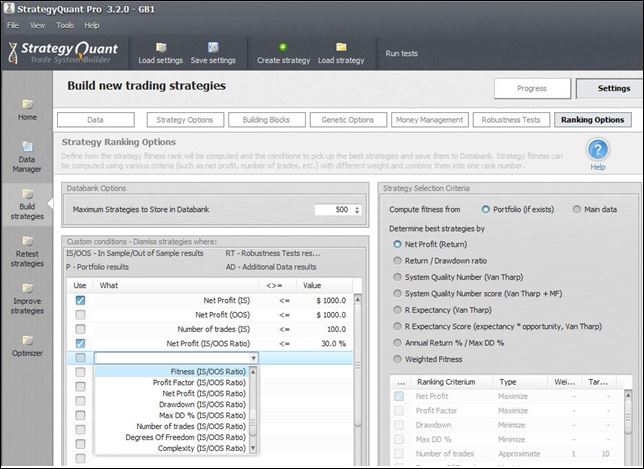
Task: Select Net Profit (Return) radio option
Action: point(397,244)
